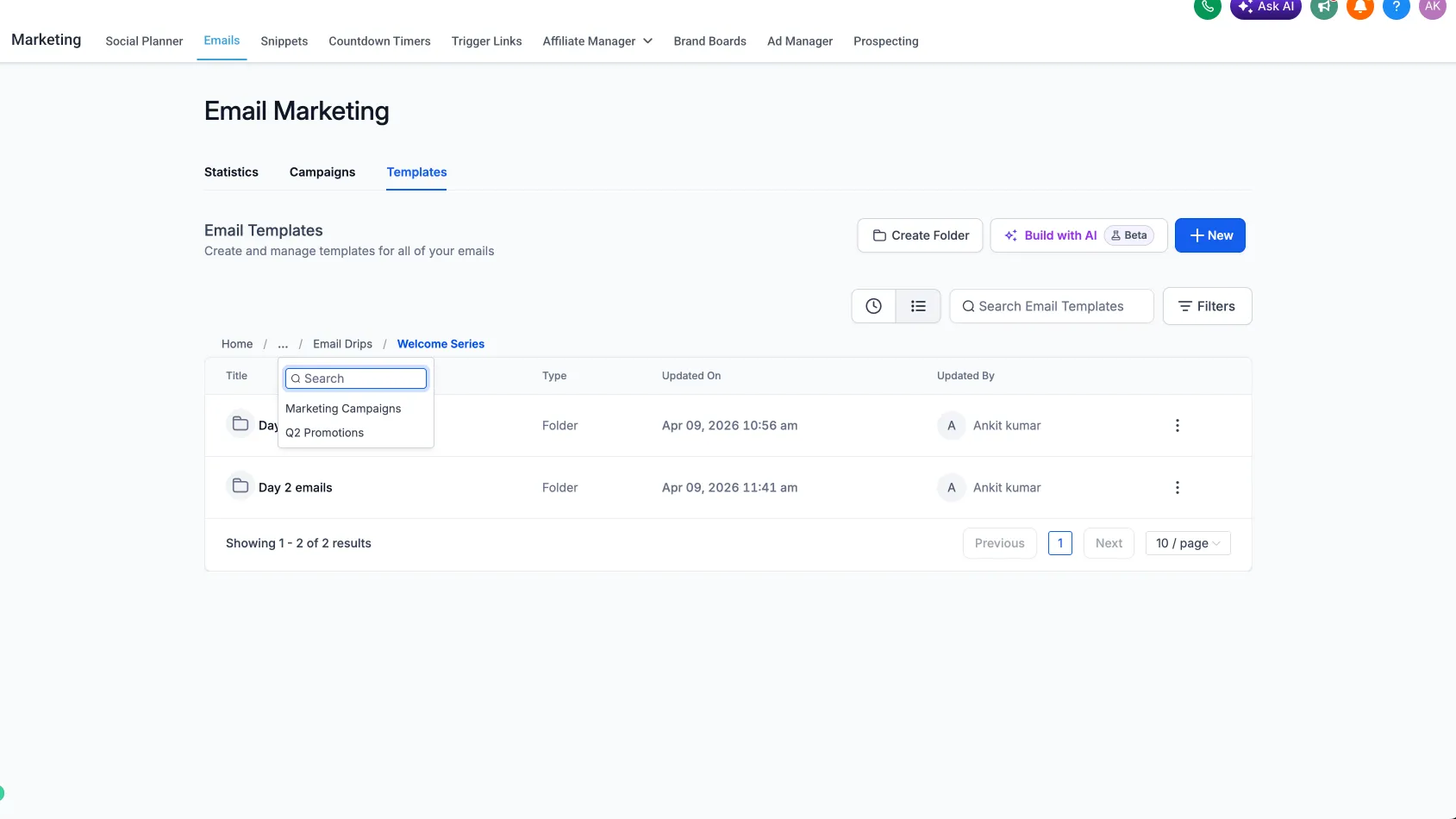Click the blue help question mark icon

click(x=1396, y=8)
